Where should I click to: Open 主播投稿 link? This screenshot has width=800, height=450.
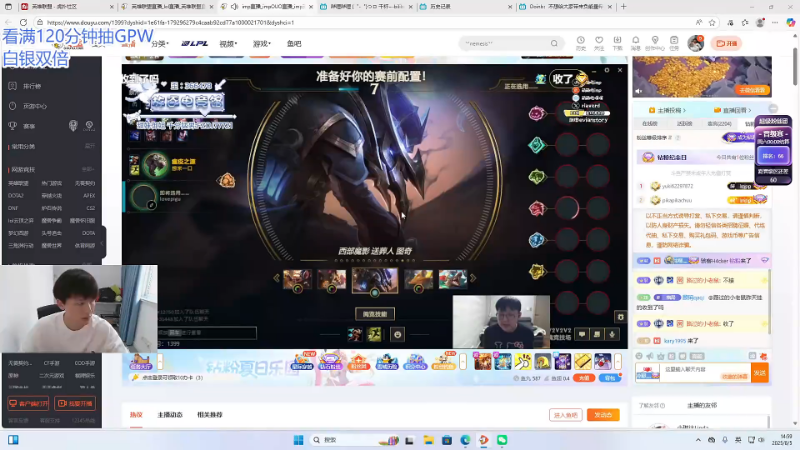(x=667, y=110)
